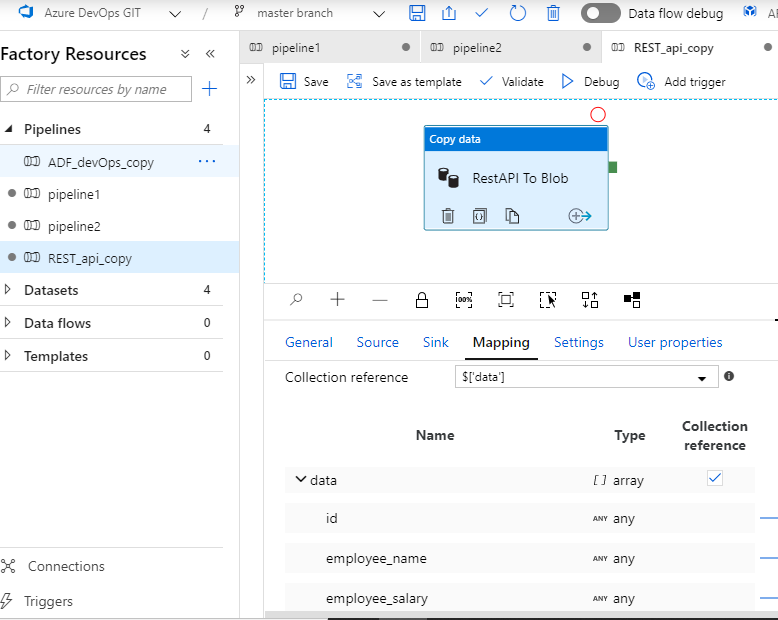The image size is (778, 620).
Task: Click the Validate pipeline button
Action: (x=512, y=81)
